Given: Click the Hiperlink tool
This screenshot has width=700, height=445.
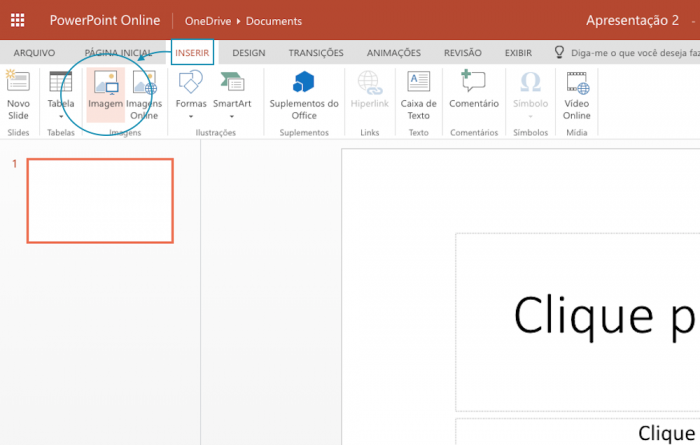Looking at the screenshot, I should pyautogui.click(x=370, y=90).
